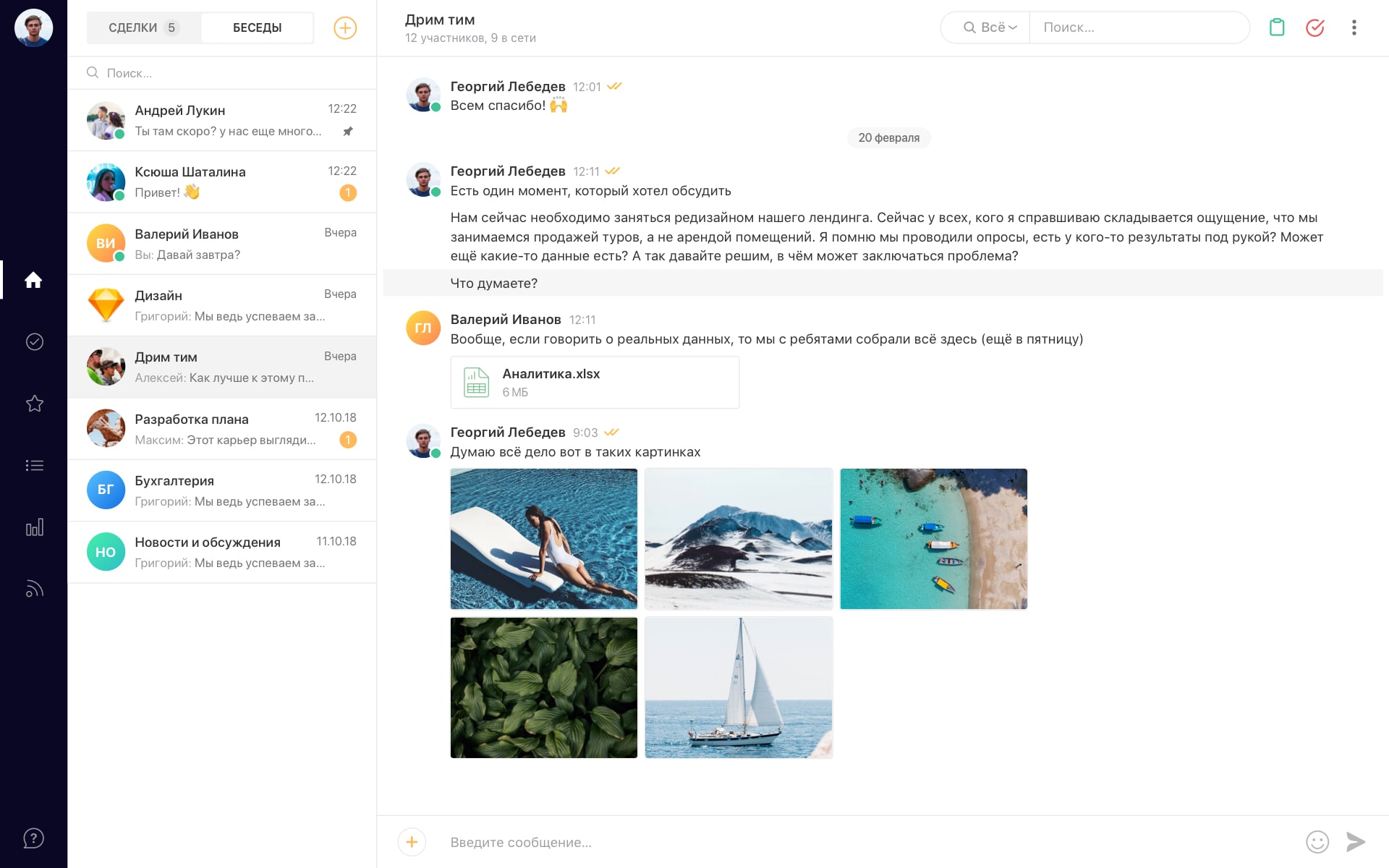Screen dimensions: 1389x868
Task: Expand the Всё search filter dropdown
Action: [990, 27]
